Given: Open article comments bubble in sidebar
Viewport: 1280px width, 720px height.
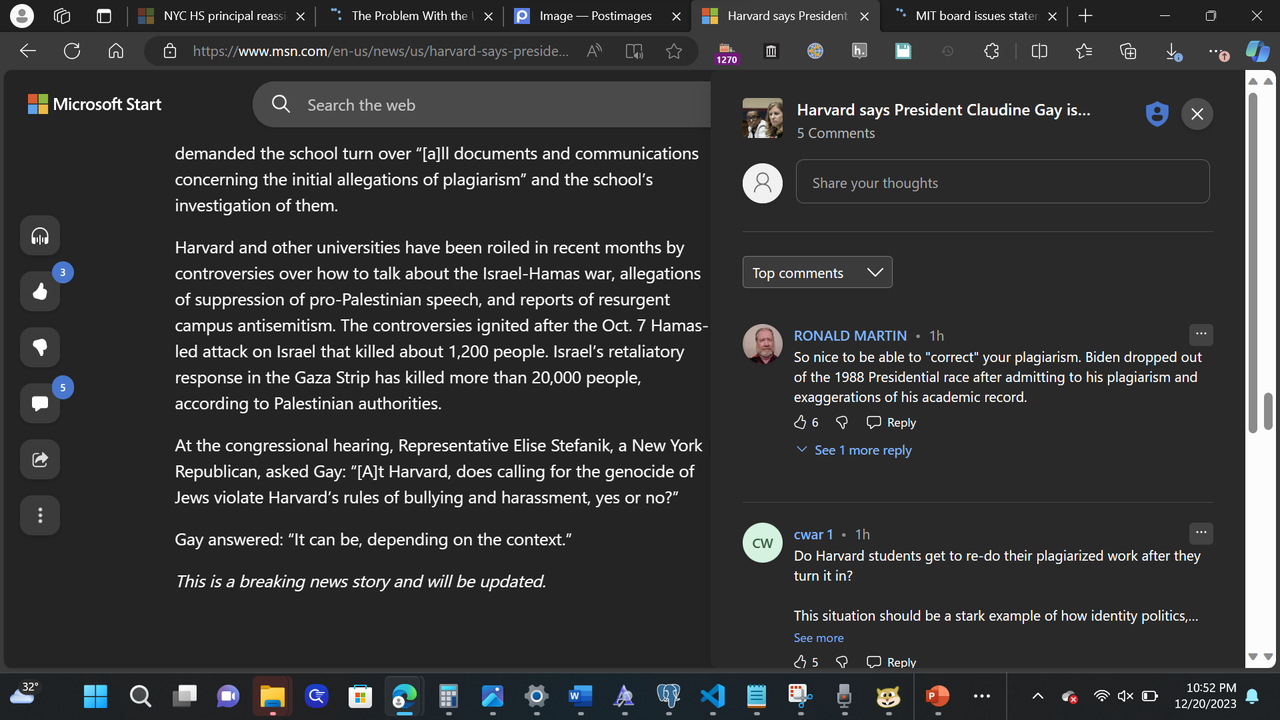Looking at the screenshot, I should click(40, 404).
